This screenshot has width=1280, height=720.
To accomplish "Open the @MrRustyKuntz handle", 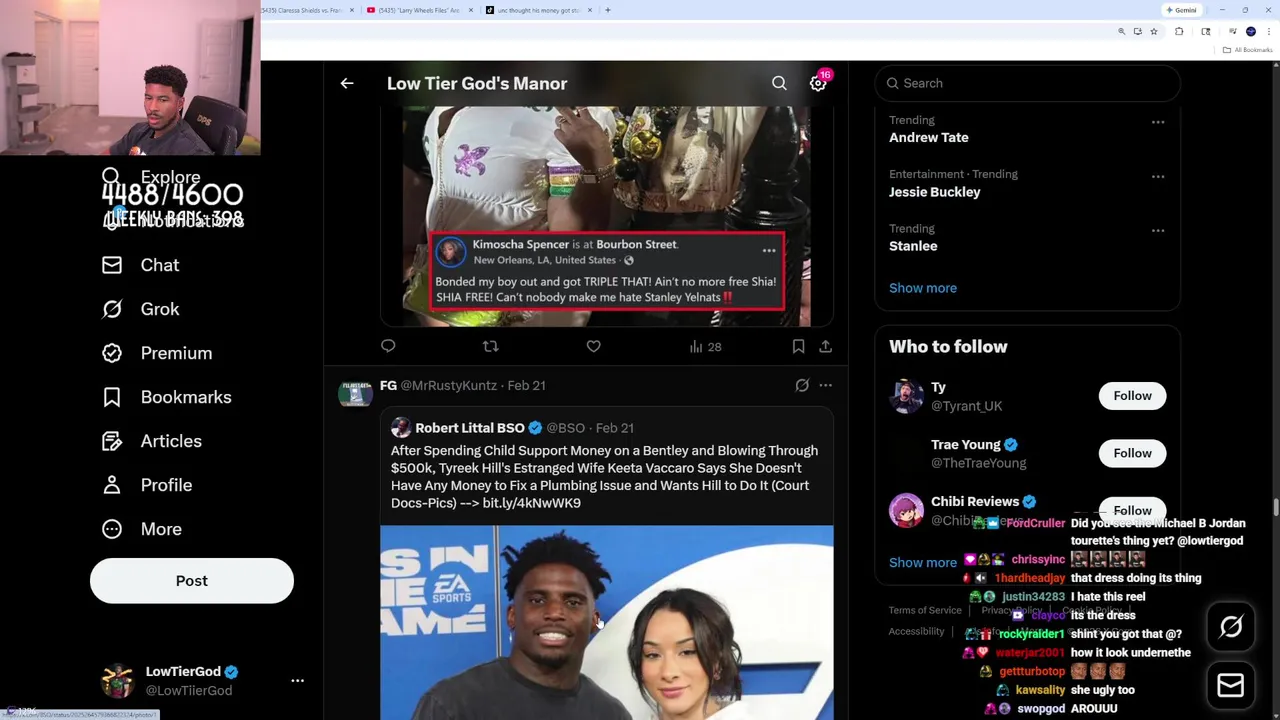I will 448,385.
